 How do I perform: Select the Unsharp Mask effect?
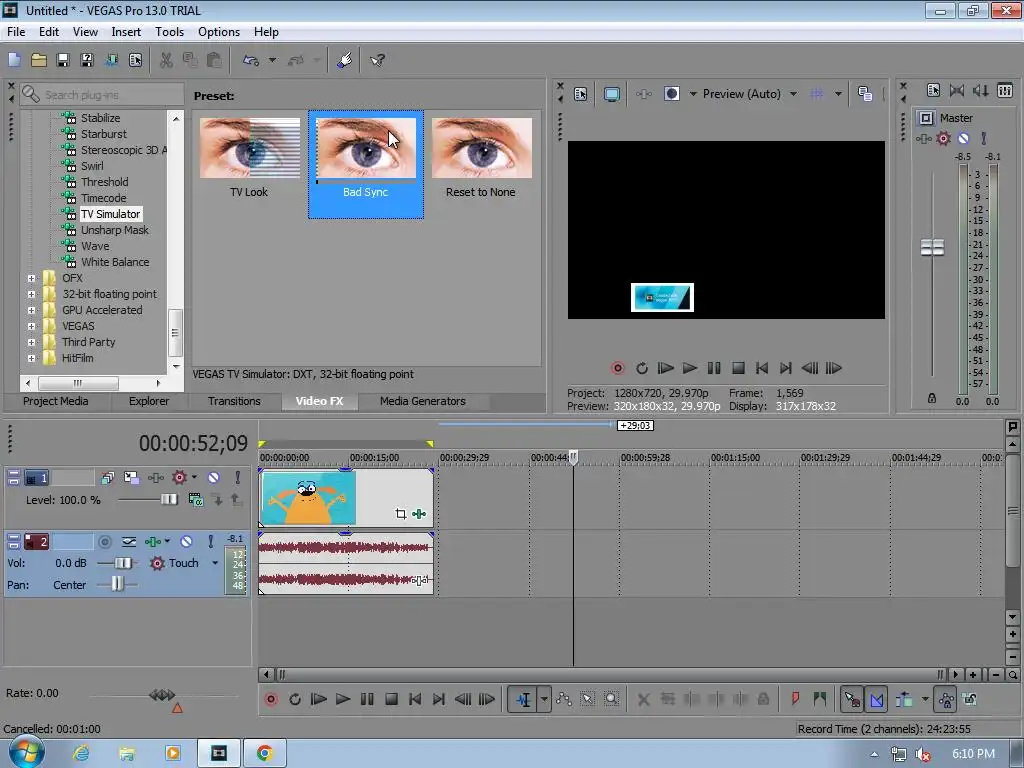pos(115,230)
